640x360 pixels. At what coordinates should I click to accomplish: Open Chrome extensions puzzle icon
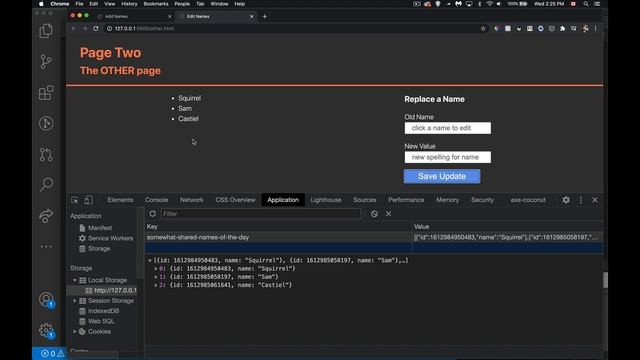[562, 29]
